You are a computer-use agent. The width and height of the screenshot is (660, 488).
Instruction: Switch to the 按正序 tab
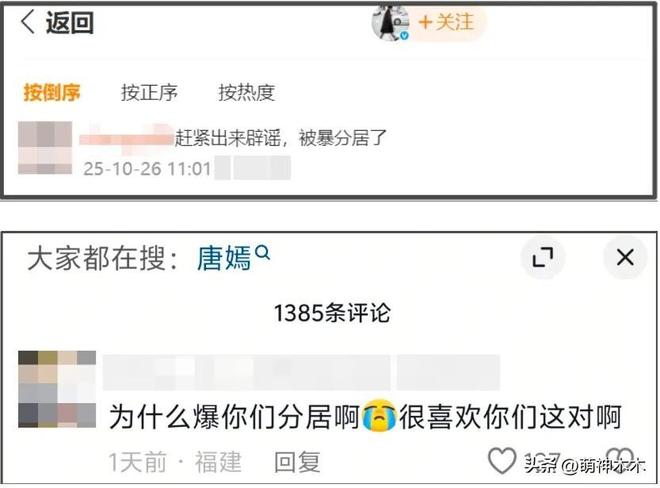[149, 93]
